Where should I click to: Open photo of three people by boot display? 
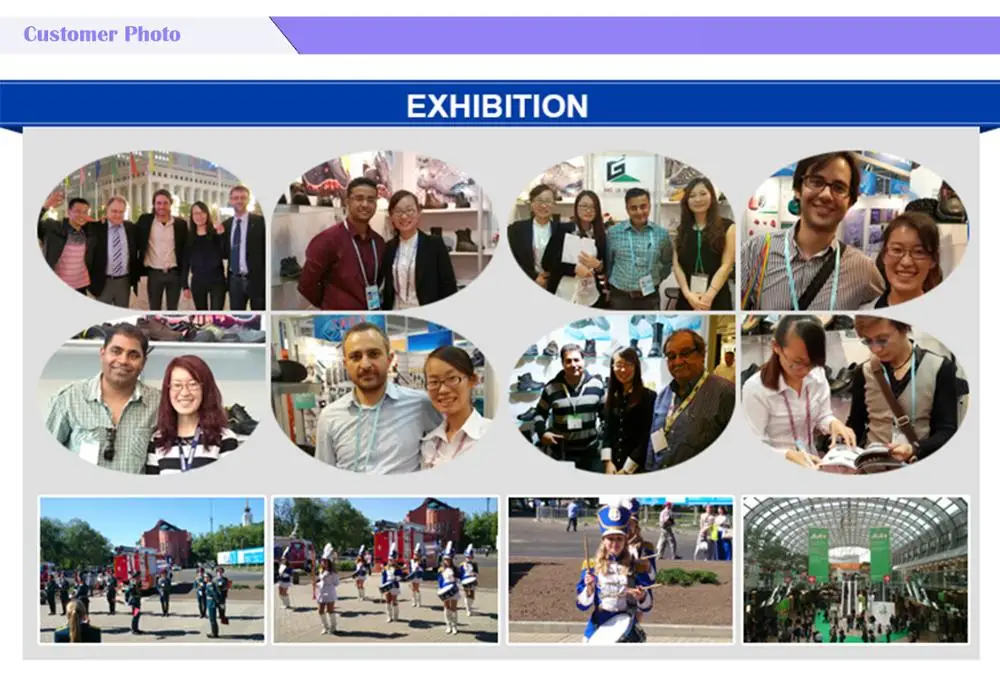click(621, 394)
